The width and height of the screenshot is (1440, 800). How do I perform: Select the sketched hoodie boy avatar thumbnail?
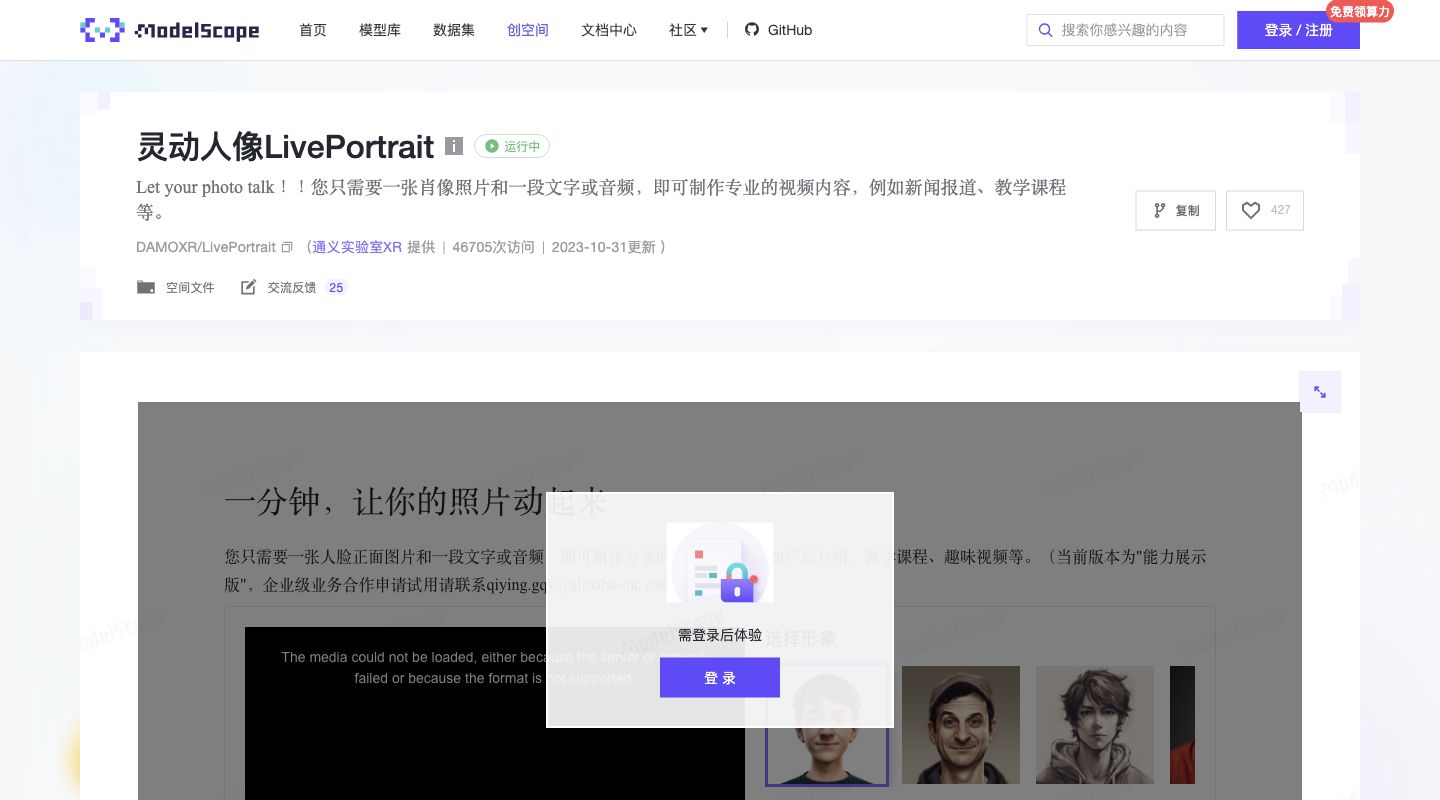point(1095,725)
